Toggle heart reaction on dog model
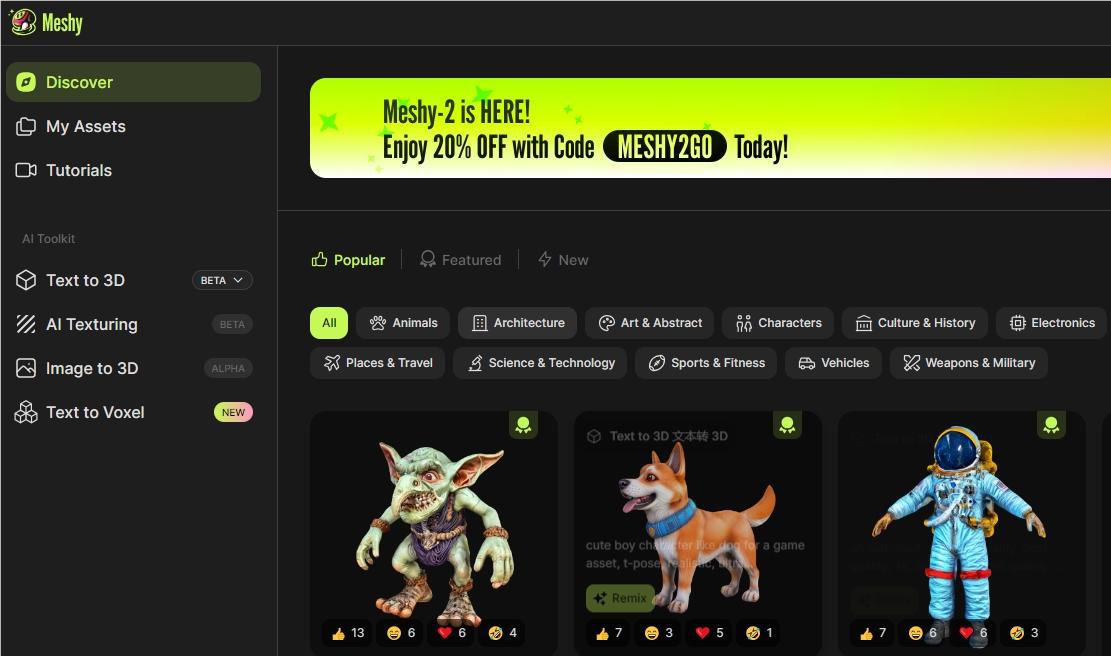Screen dimensions: 1111x656 click(x=709, y=633)
